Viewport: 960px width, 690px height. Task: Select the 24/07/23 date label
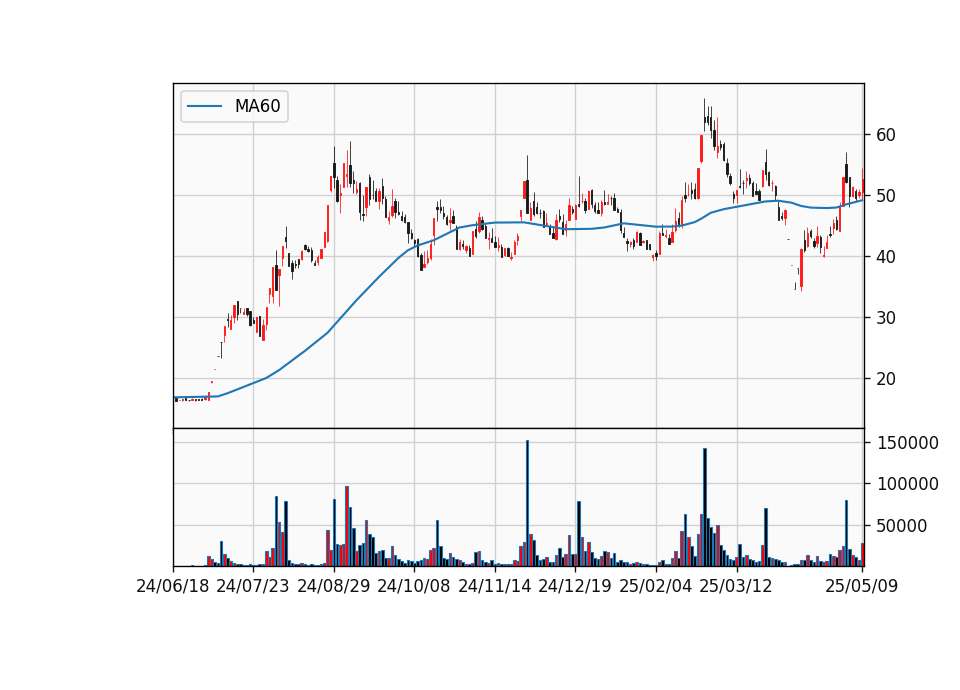pyautogui.click(x=253, y=586)
